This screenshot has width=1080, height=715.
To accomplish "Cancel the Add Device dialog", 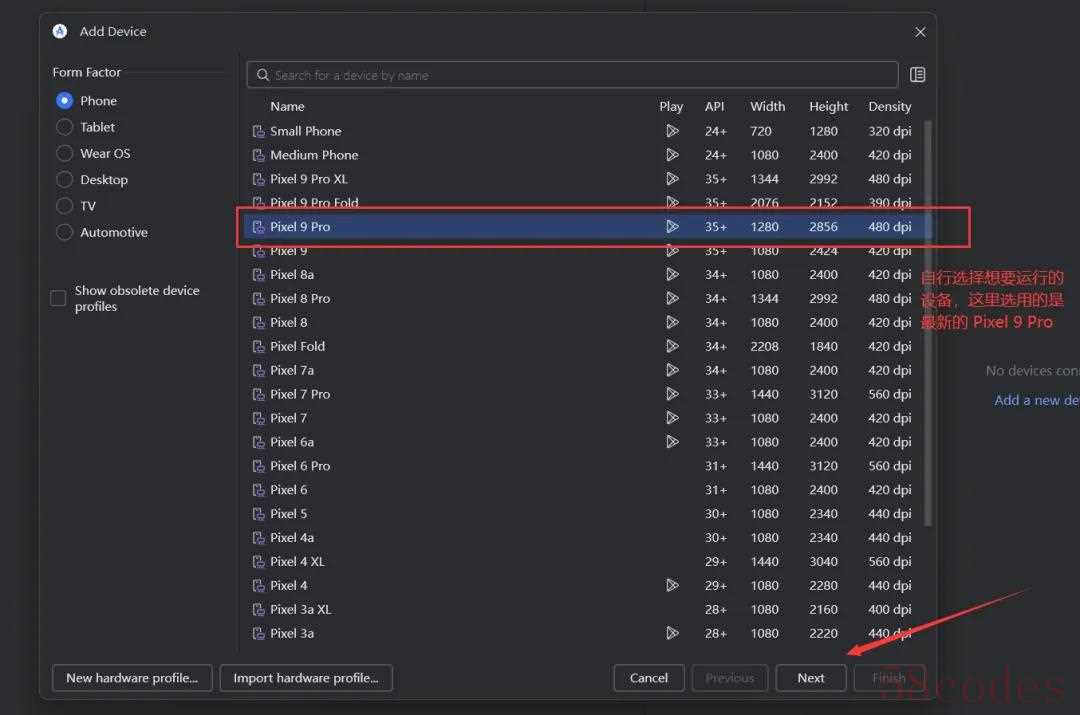I will point(649,678).
